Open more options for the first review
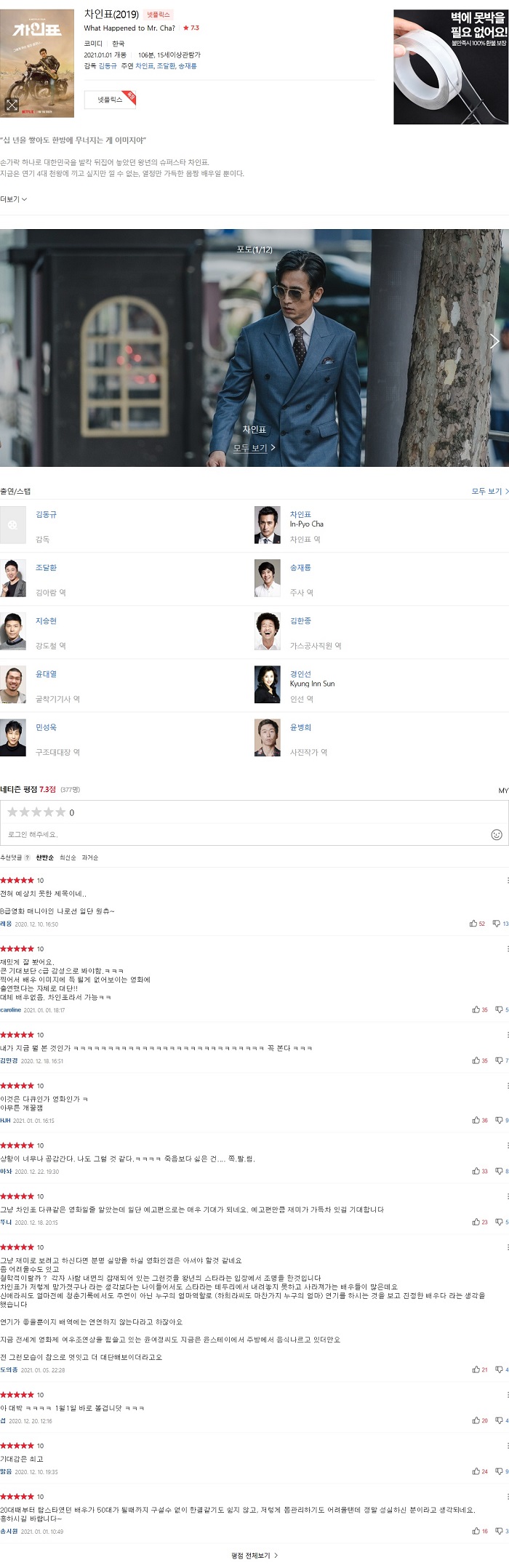Viewport: 509px width, 1568px height. tap(507, 880)
